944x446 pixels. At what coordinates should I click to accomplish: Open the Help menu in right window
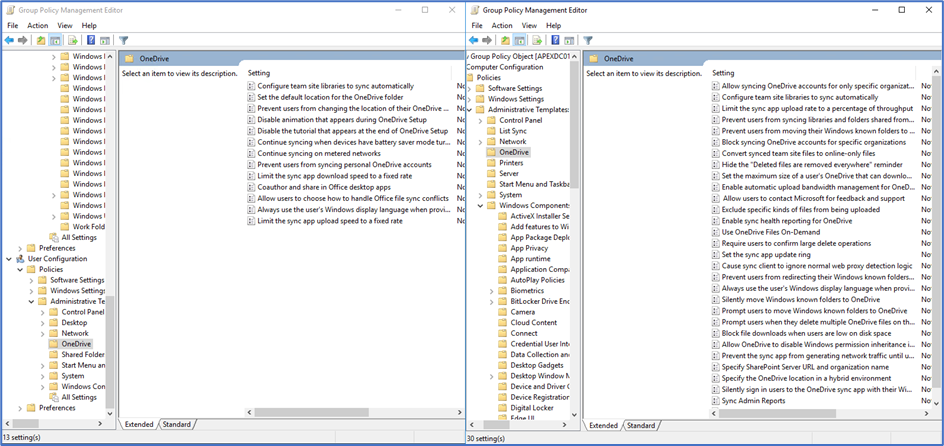pyautogui.click(x=554, y=25)
